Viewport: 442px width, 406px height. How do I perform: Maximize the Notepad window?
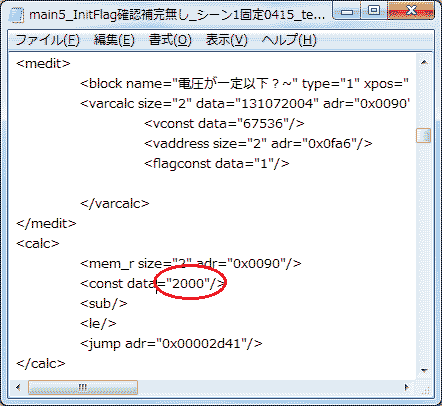point(374,11)
